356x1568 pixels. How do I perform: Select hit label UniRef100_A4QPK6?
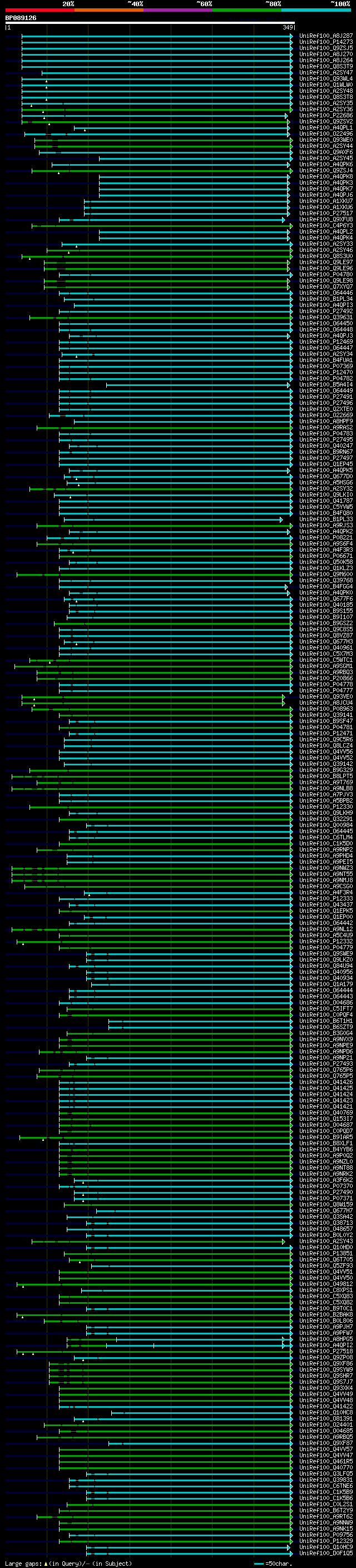tap(326, 164)
